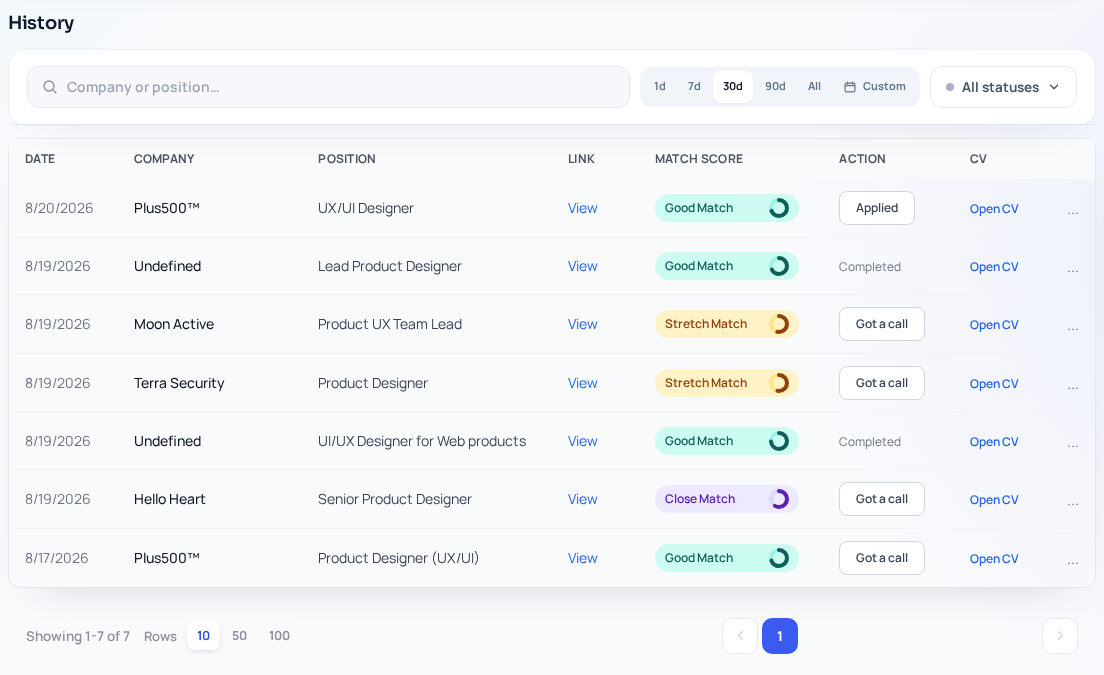The height and width of the screenshot is (675, 1104).
Task: Click the calendar icon next to Custom
Action: click(x=850, y=87)
